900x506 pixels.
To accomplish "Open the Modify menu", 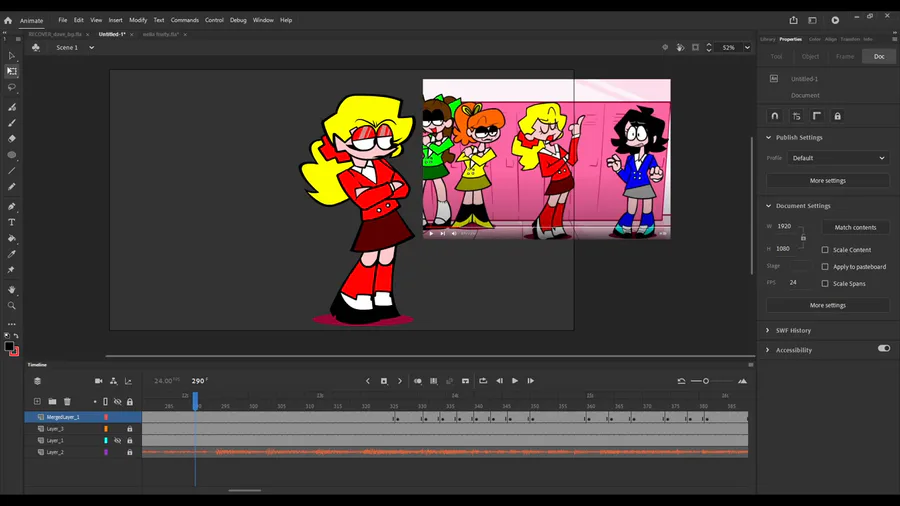I will pyautogui.click(x=138, y=20).
